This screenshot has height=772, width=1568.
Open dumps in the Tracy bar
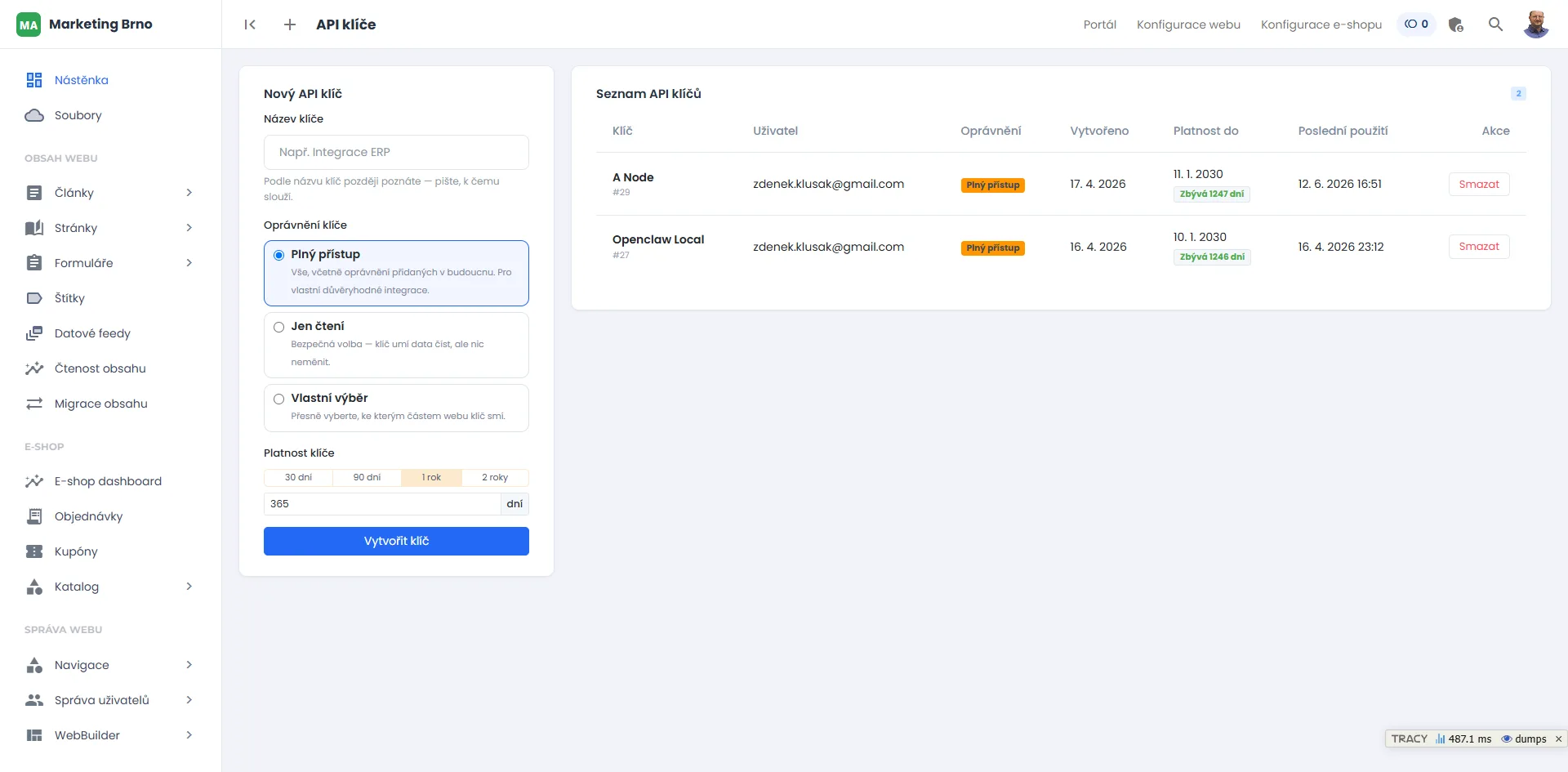1524,739
